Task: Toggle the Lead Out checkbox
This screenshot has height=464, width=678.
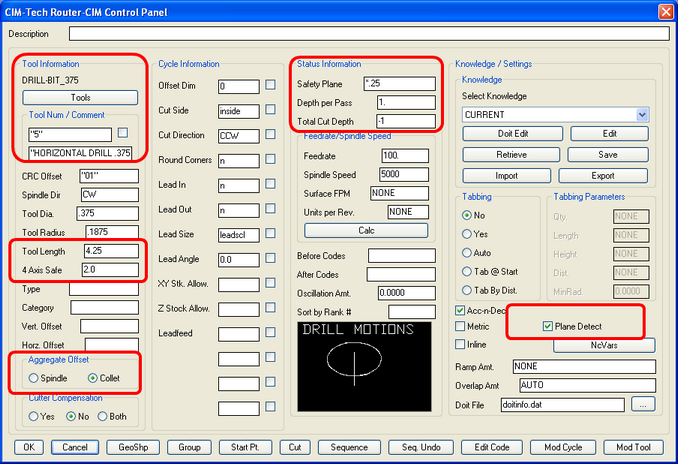Action: (270, 208)
